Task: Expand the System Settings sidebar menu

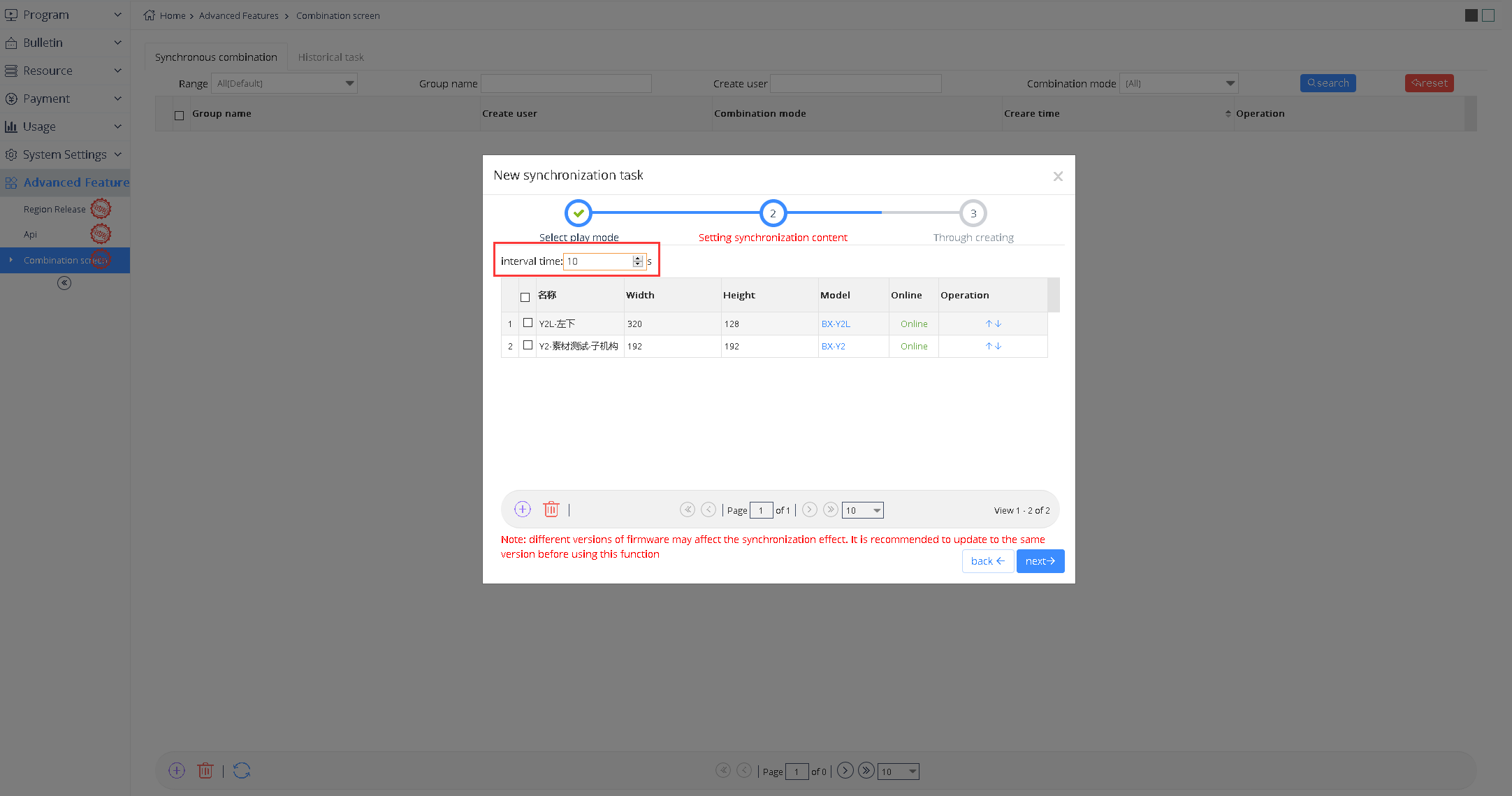Action: click(65, 154)
